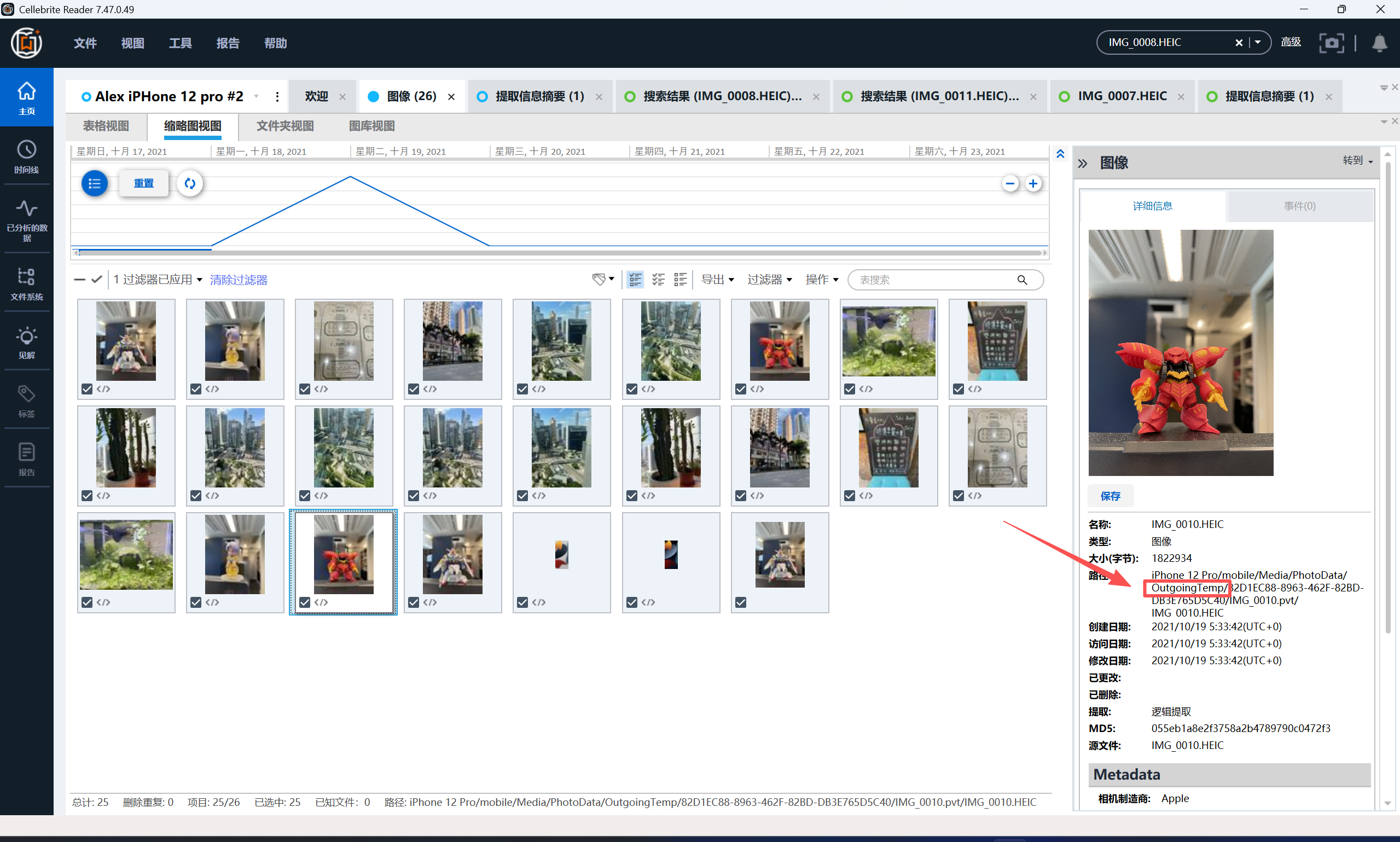Open the Timeline sidebar icon

[26, 156]
